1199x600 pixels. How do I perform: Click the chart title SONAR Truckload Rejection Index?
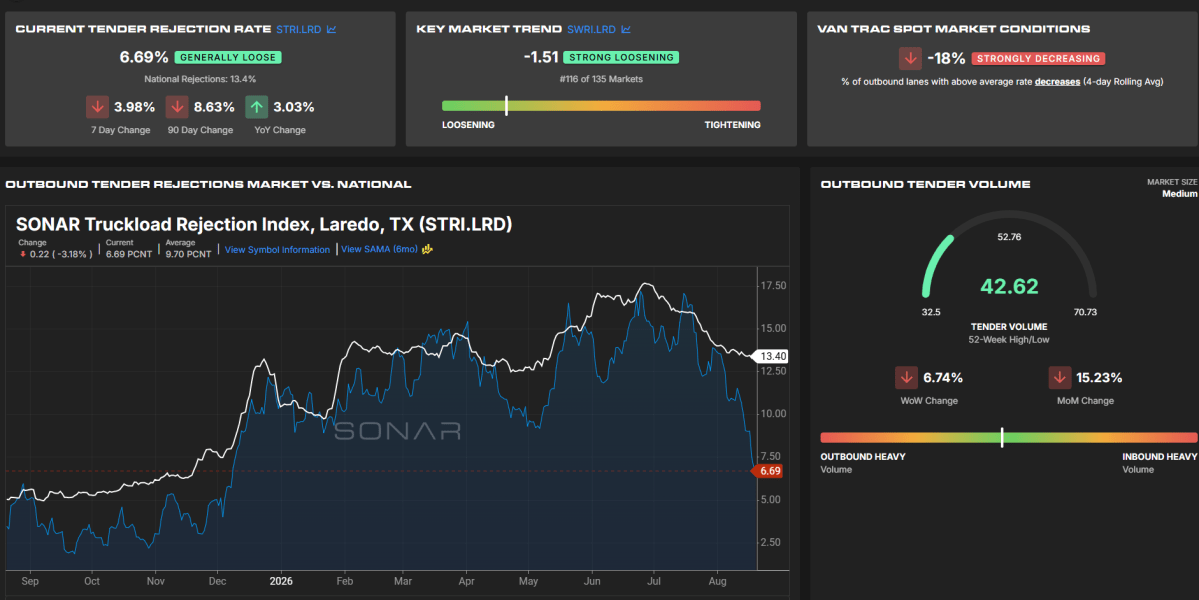point(264,225)
